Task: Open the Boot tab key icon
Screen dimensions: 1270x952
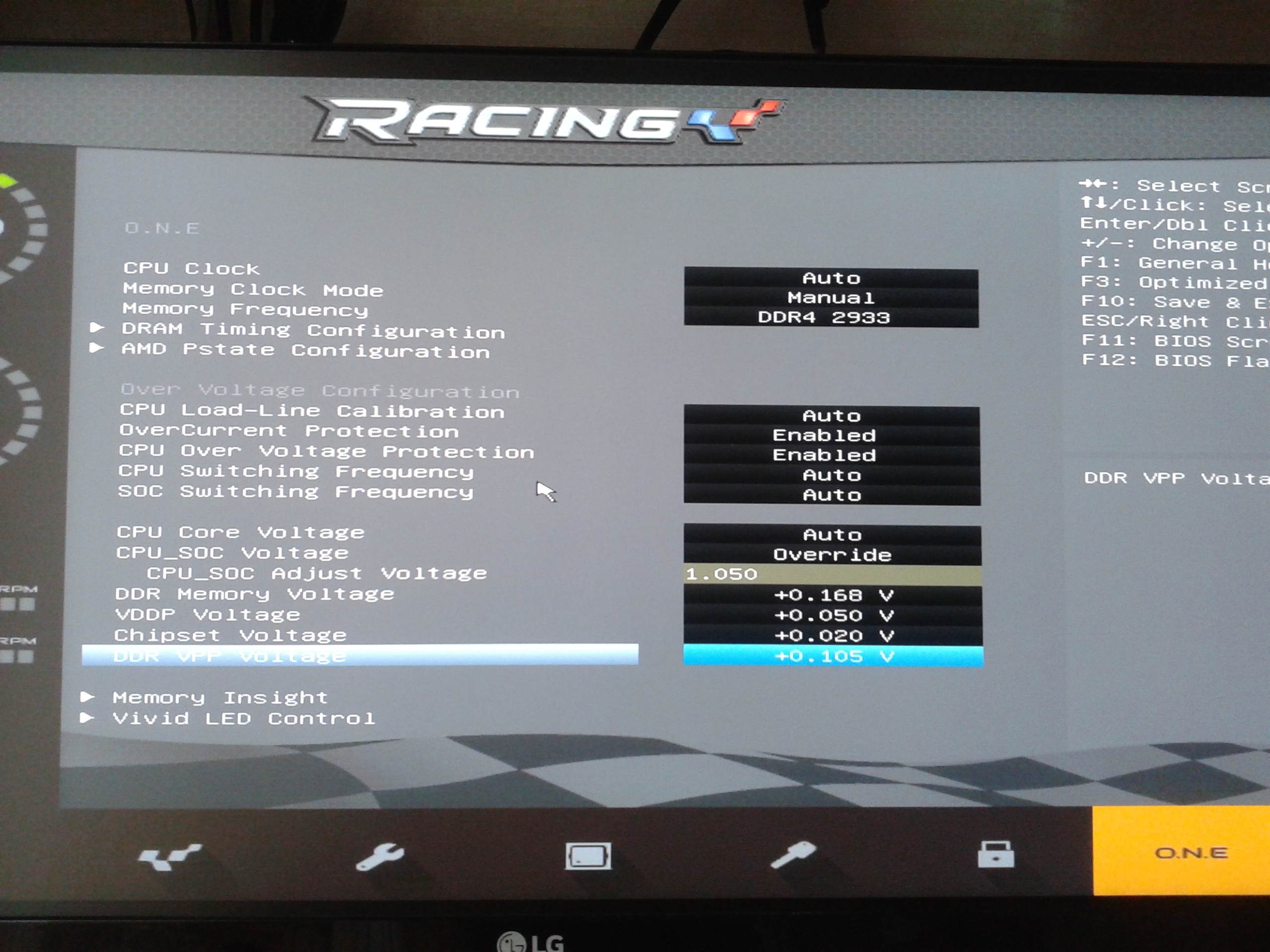Action: [x=793, y=854]
